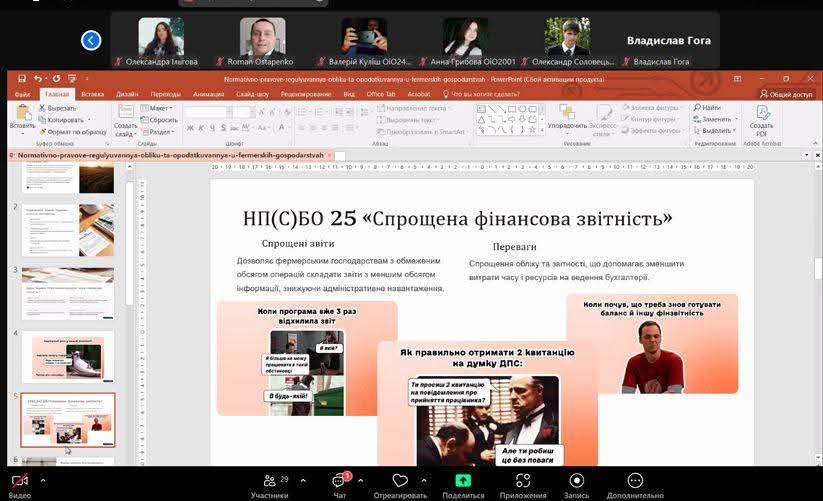
Task: Open the Файл tab
Action: (x=23, y=94)
